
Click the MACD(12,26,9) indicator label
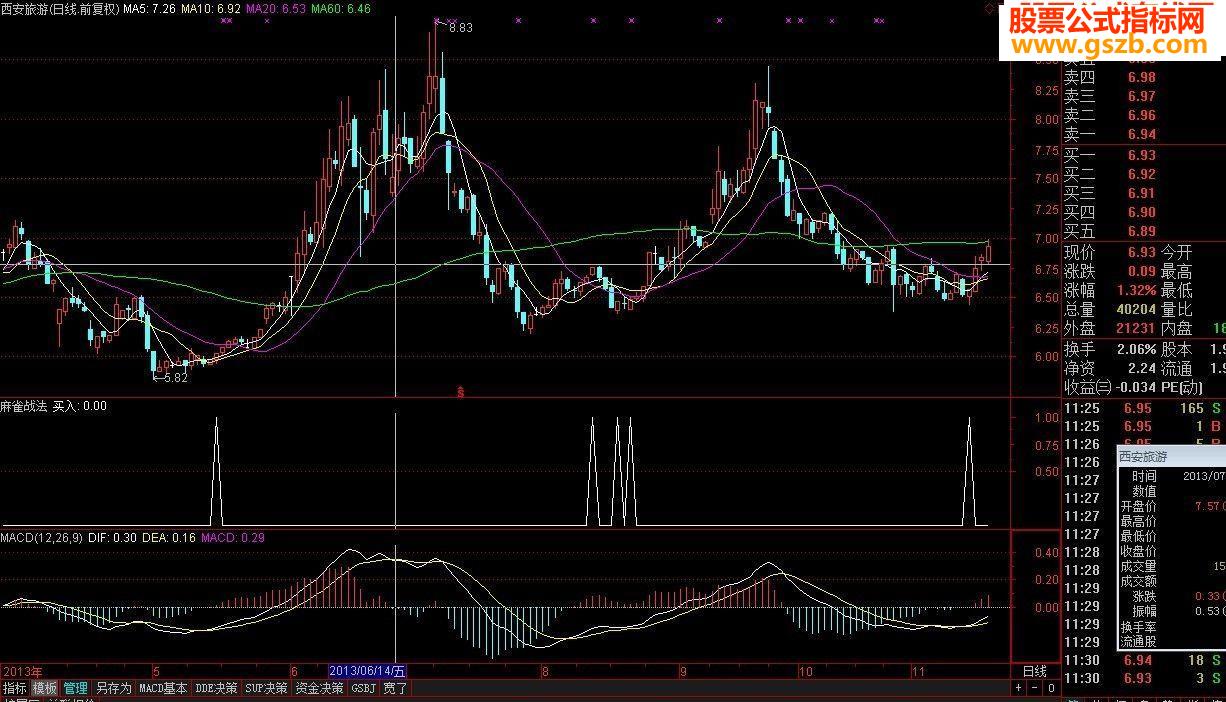(x=42, y=538)
